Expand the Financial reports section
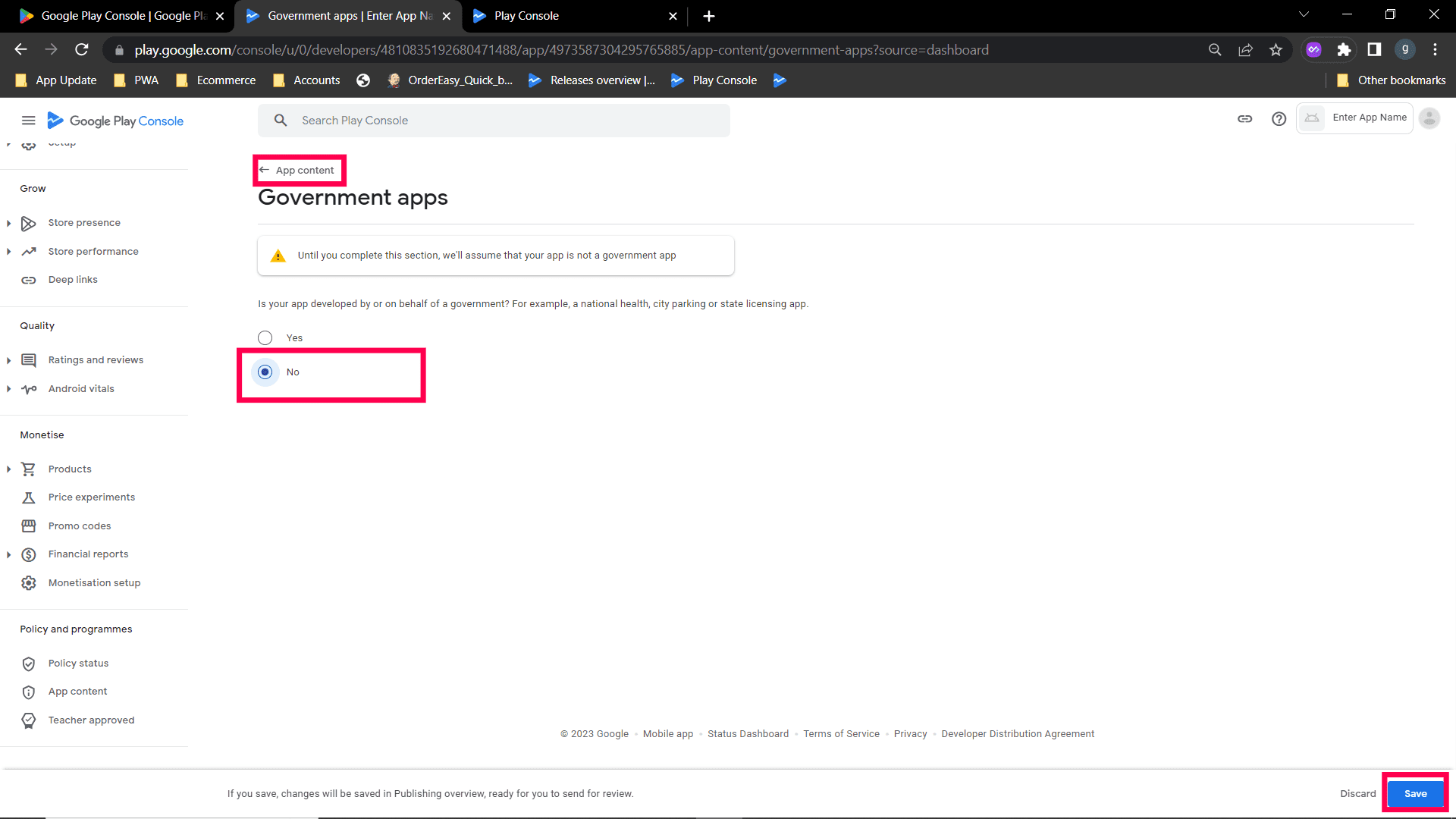Screen dimensions: 1456x819 (x=8, y=554)
